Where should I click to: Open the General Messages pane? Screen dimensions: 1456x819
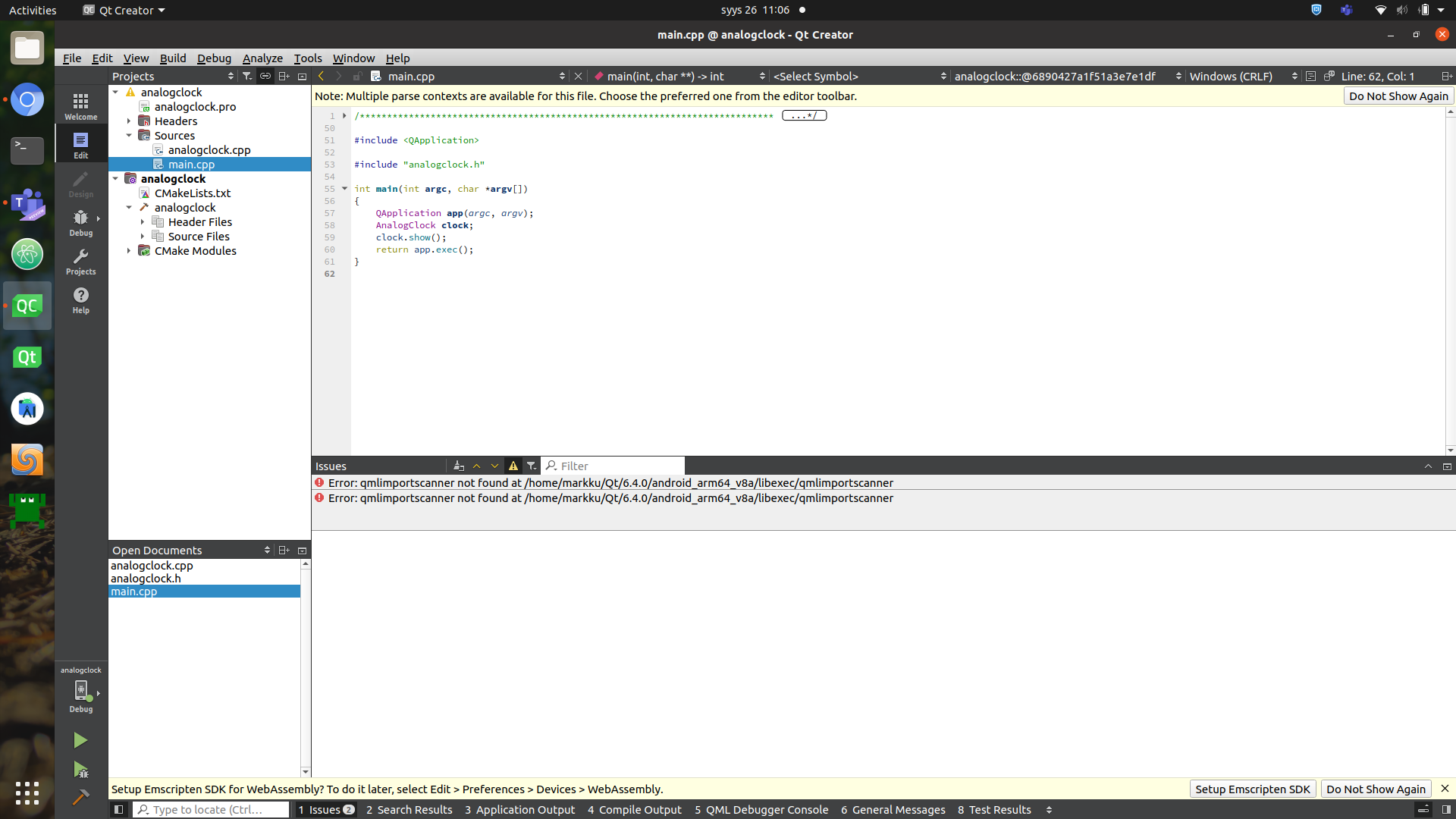[893, 809]
